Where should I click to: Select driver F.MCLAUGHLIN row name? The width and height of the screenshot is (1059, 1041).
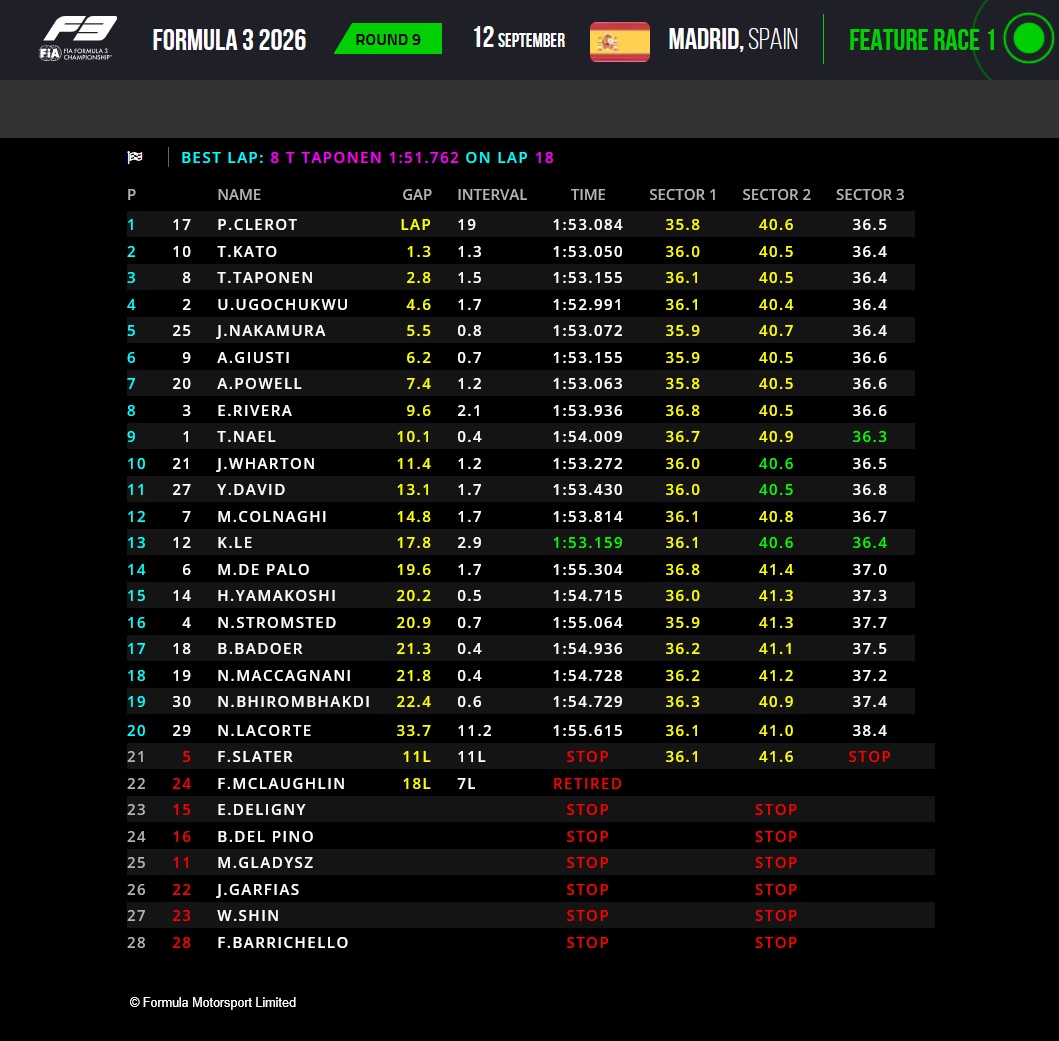coord(281,784)
